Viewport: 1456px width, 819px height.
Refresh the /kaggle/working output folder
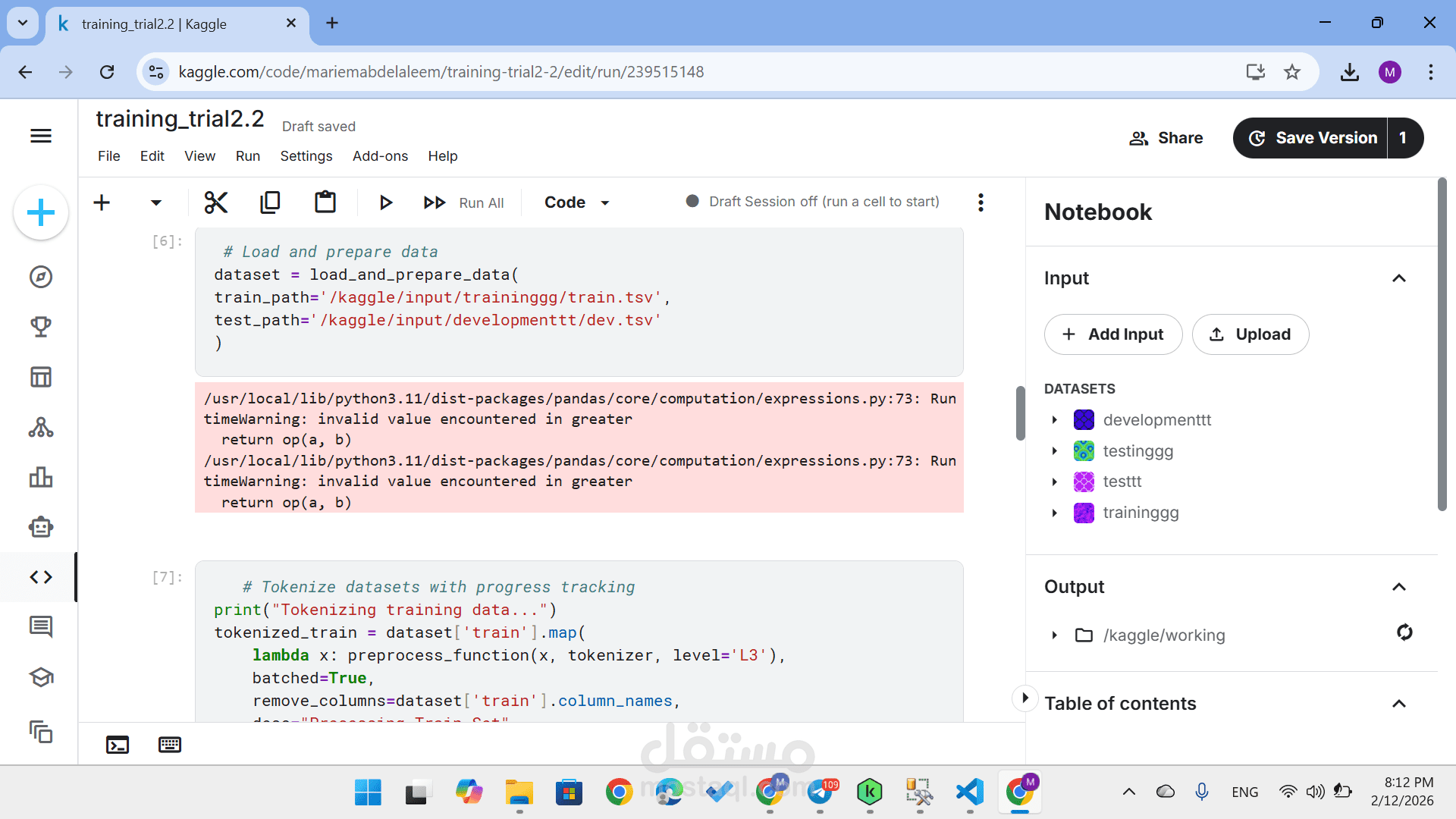coord(1404,632)
